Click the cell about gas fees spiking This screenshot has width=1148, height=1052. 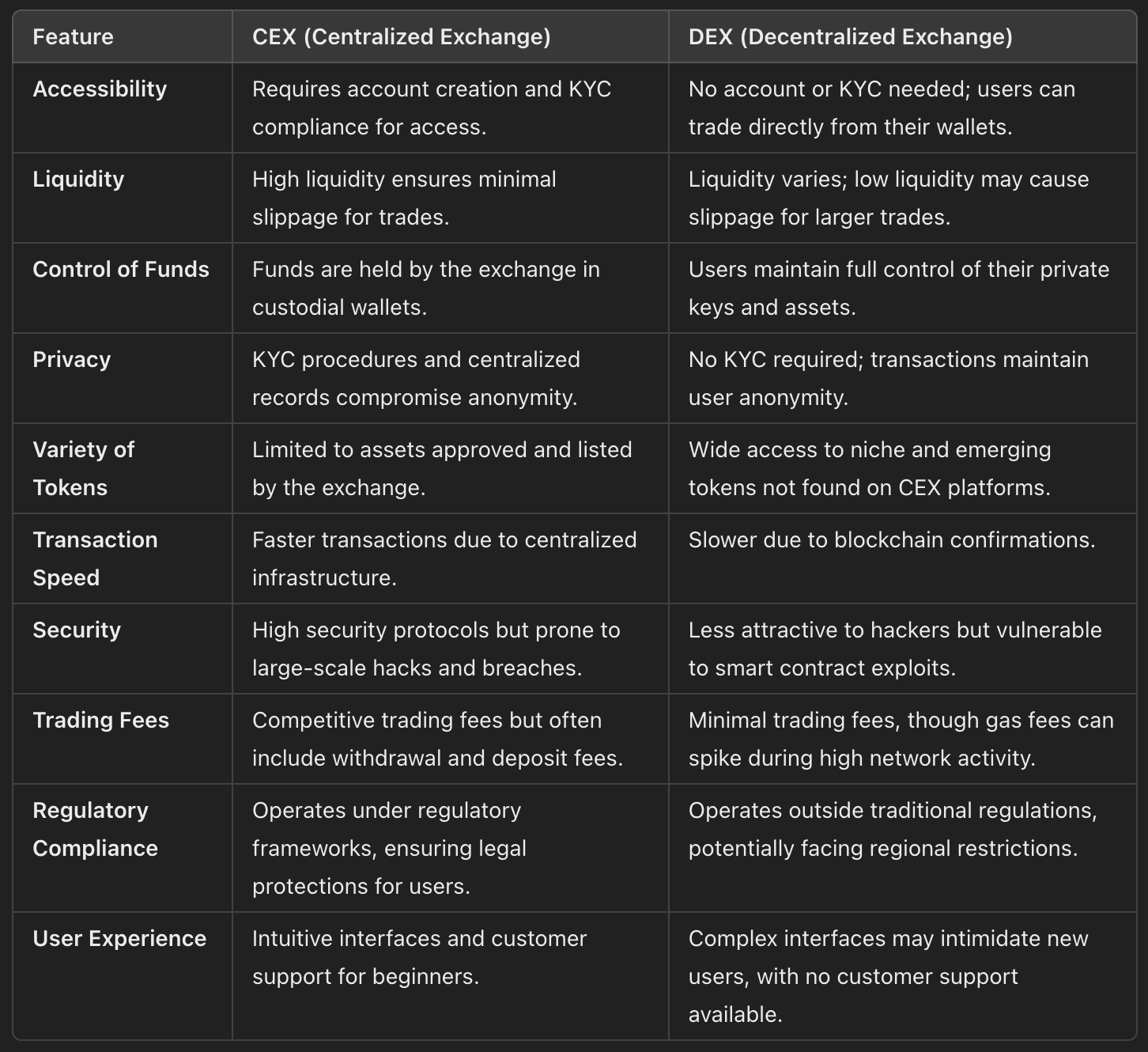click(x=901, y=739)
